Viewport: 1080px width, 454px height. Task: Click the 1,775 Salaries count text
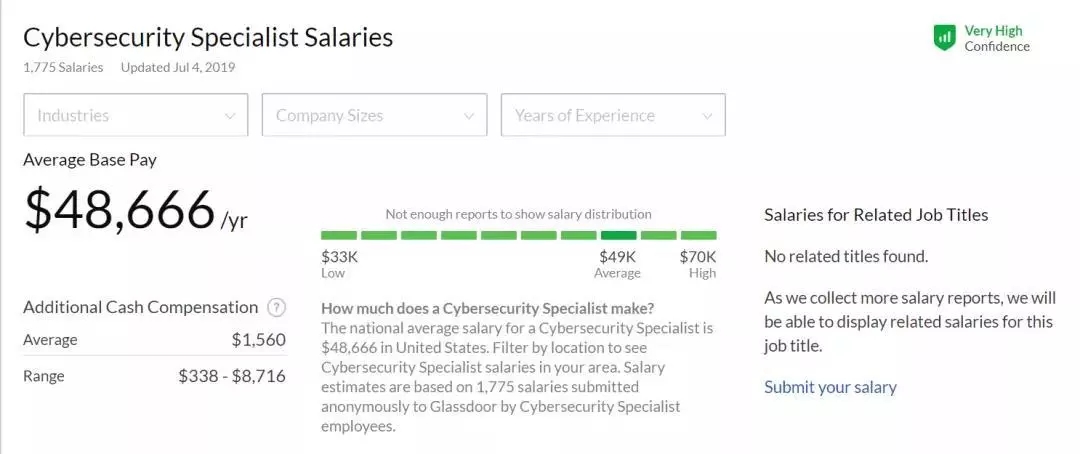[63, 68]
